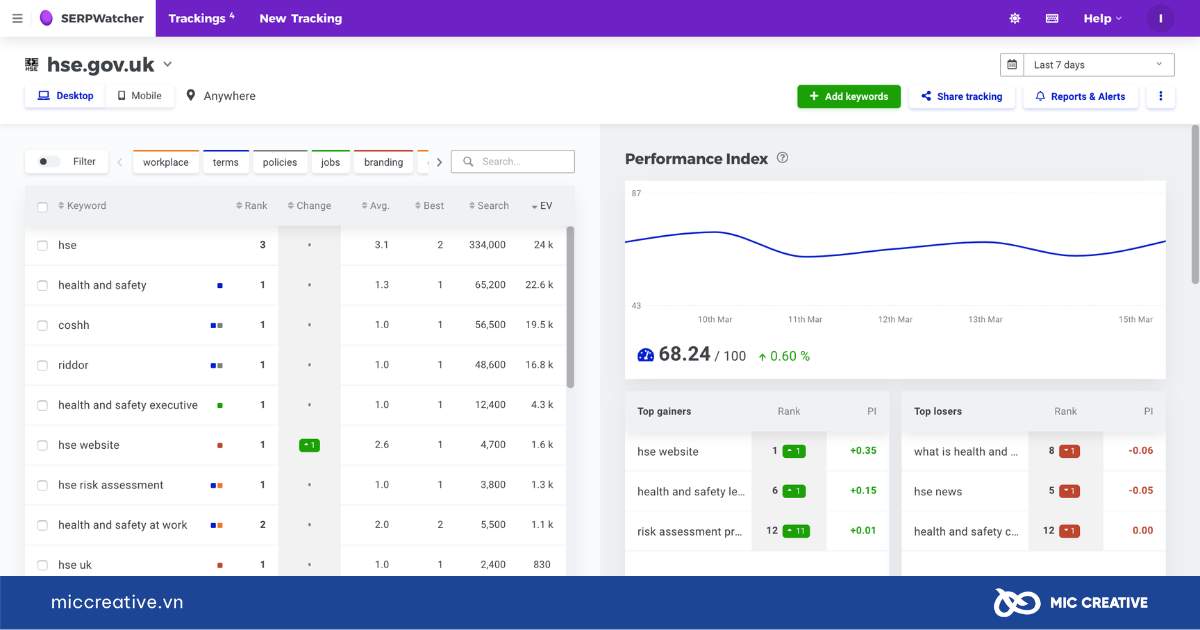Screen dimensions: 1200x630
Task: Select the policies tag
Action: click(280, 162)
